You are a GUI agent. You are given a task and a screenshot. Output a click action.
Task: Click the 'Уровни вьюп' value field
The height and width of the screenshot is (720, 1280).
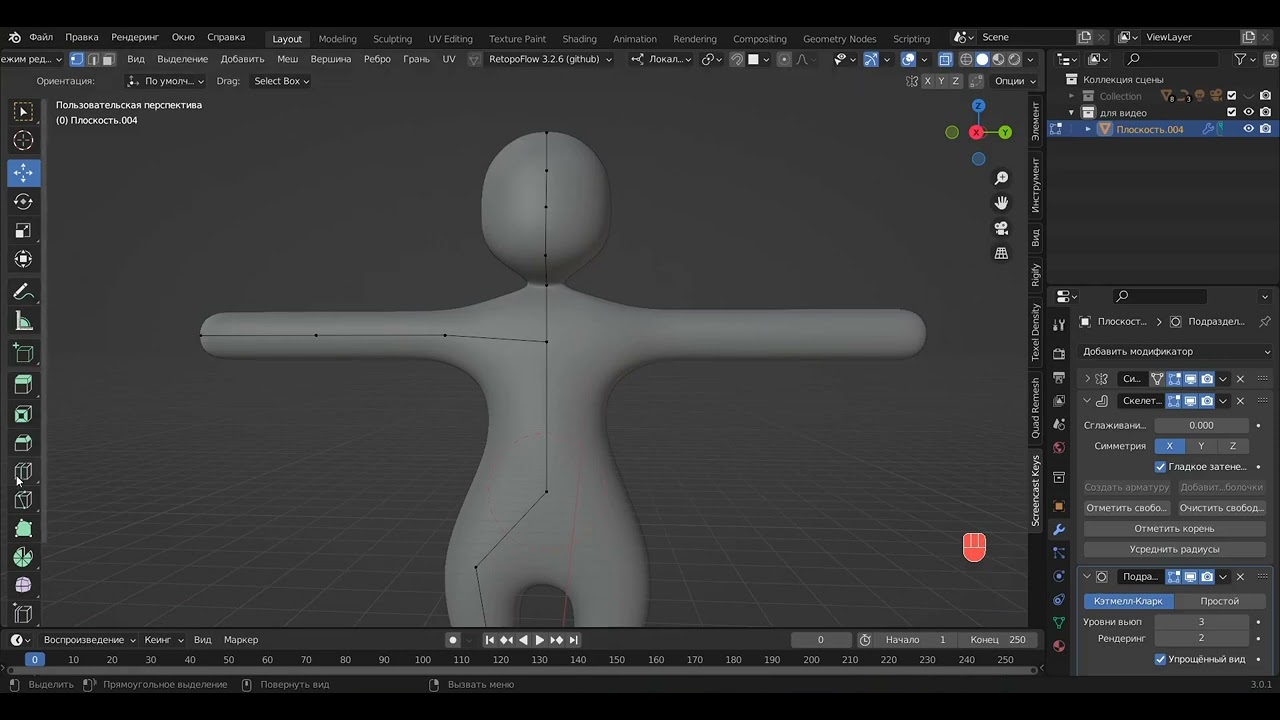click(1201, 622)
